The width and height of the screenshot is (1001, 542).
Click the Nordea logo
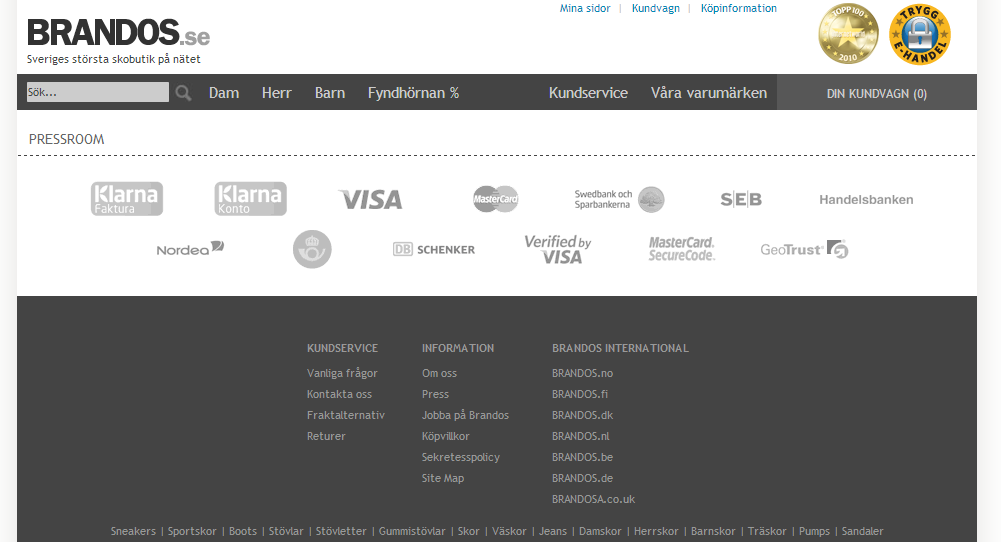click(190, 248)
